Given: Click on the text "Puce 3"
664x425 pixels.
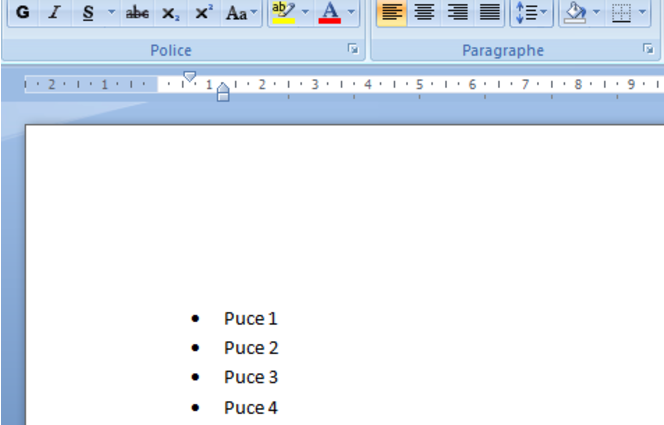Looking at the screenshot, I should 251,377.
